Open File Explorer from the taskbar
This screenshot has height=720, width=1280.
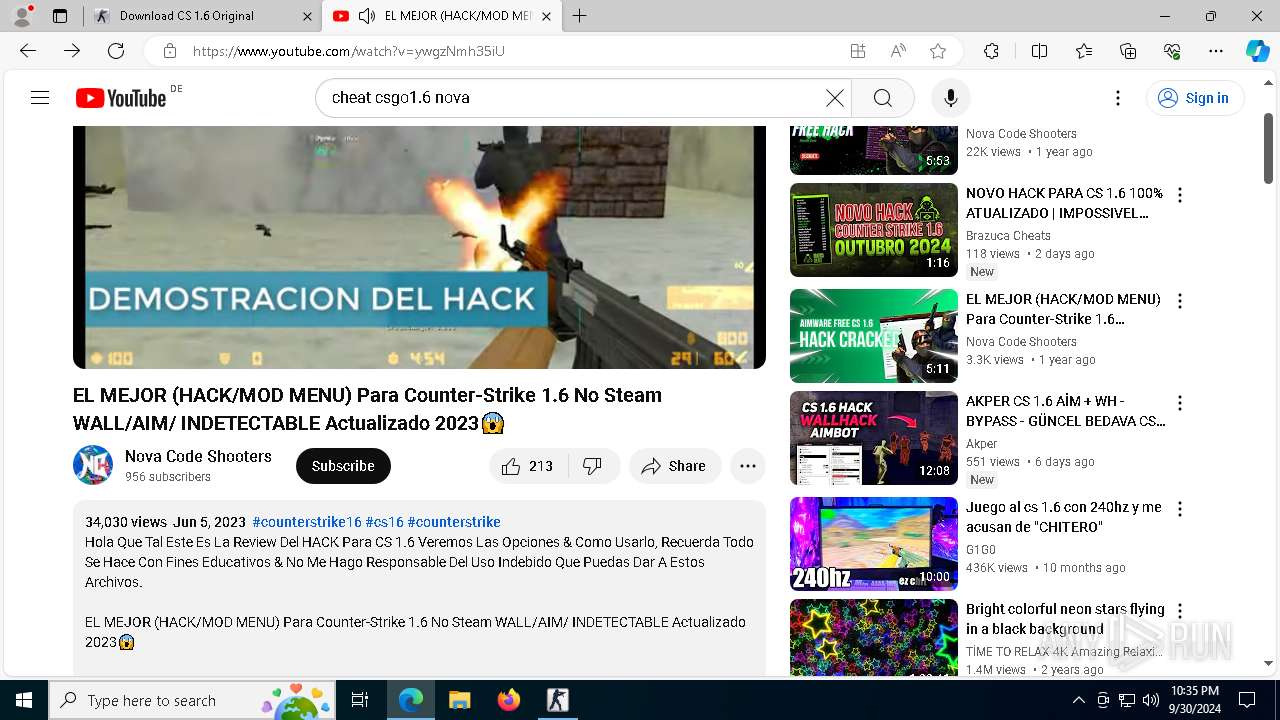(459, 700)
